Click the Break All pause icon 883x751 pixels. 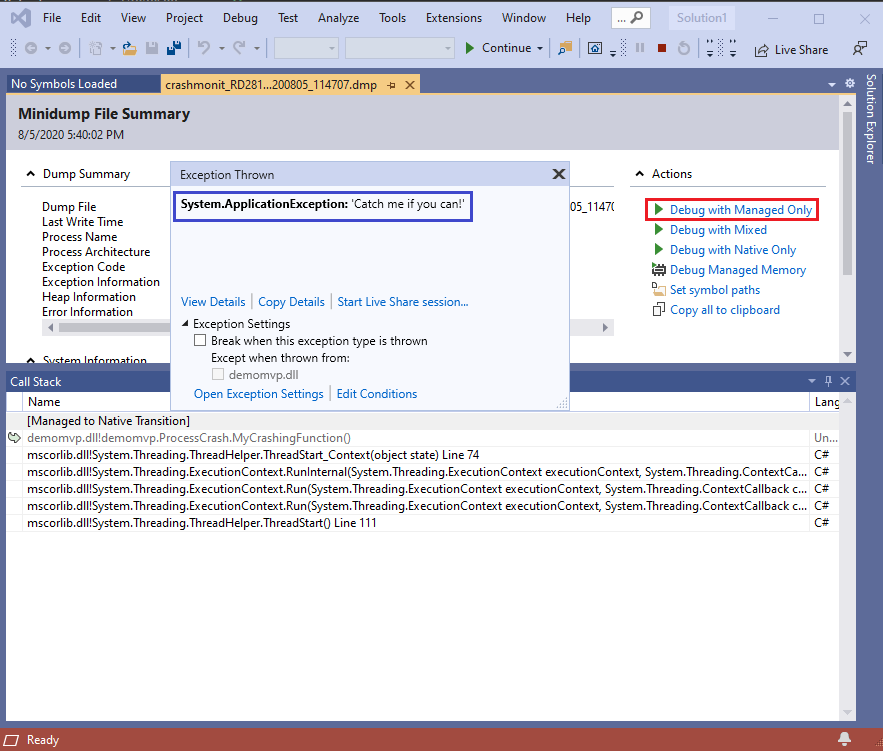click(639, 47)
